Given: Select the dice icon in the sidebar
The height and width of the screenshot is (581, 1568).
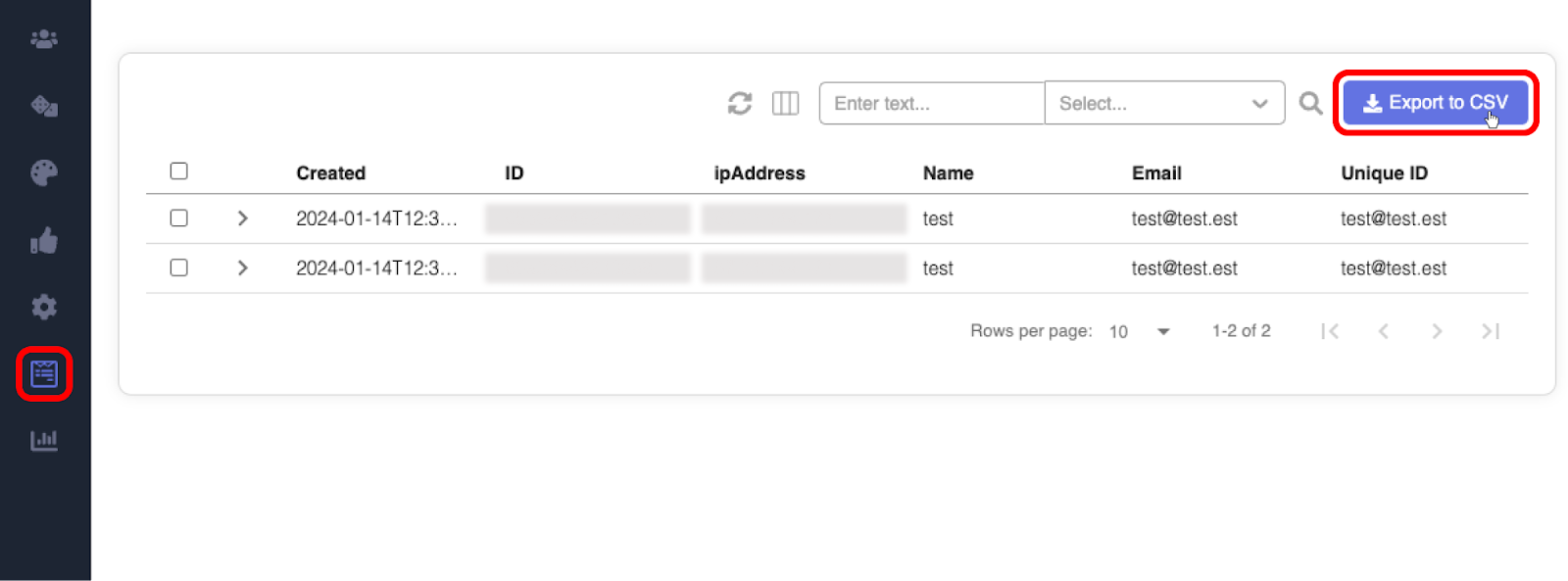Looking at the screenshot, I should point(43,106).
